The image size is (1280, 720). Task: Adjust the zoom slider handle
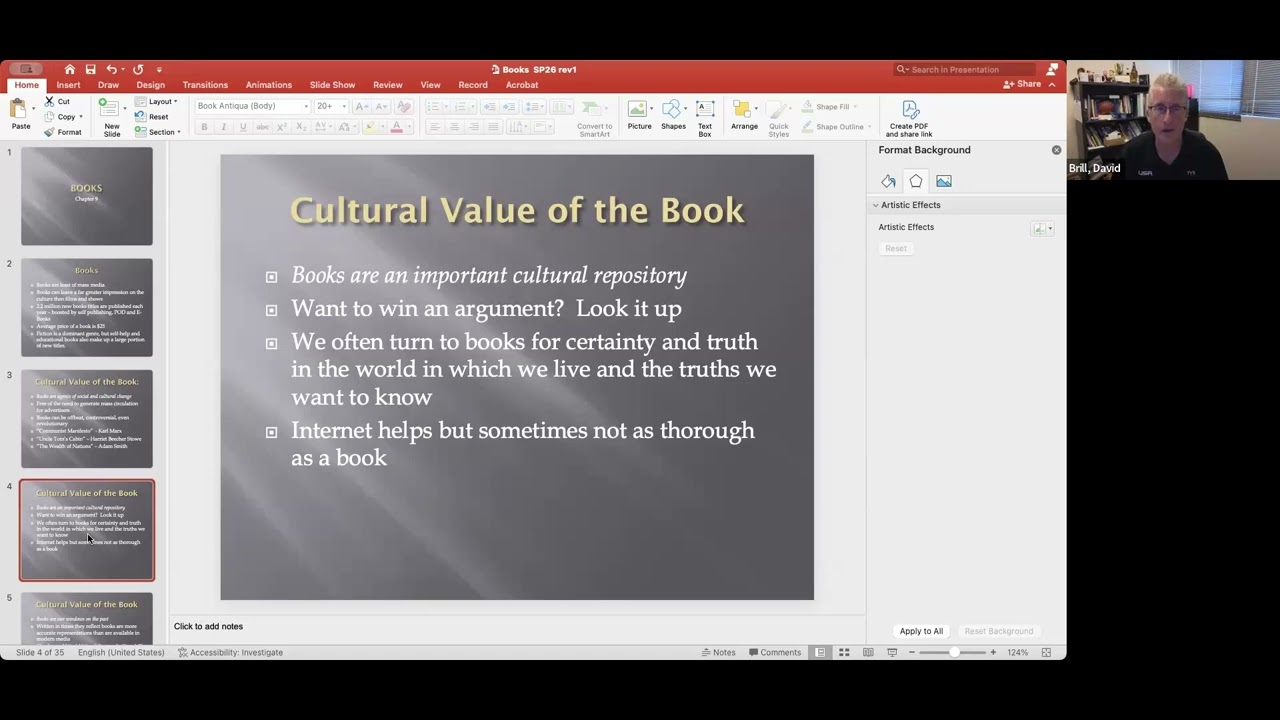954,652
